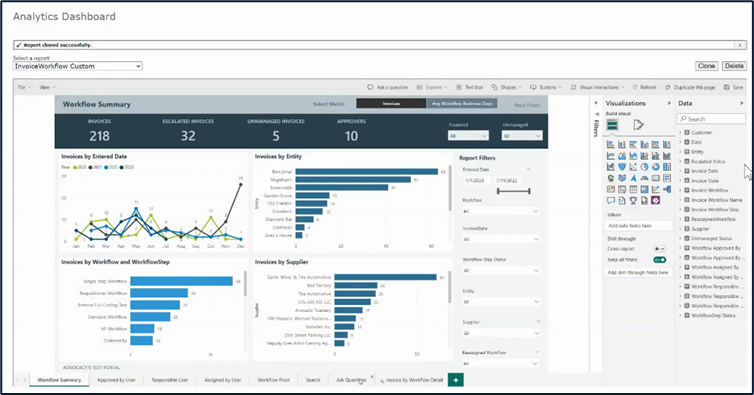Open the Supplier filter dropdown
Screen dimensions: 754x395
500,333
